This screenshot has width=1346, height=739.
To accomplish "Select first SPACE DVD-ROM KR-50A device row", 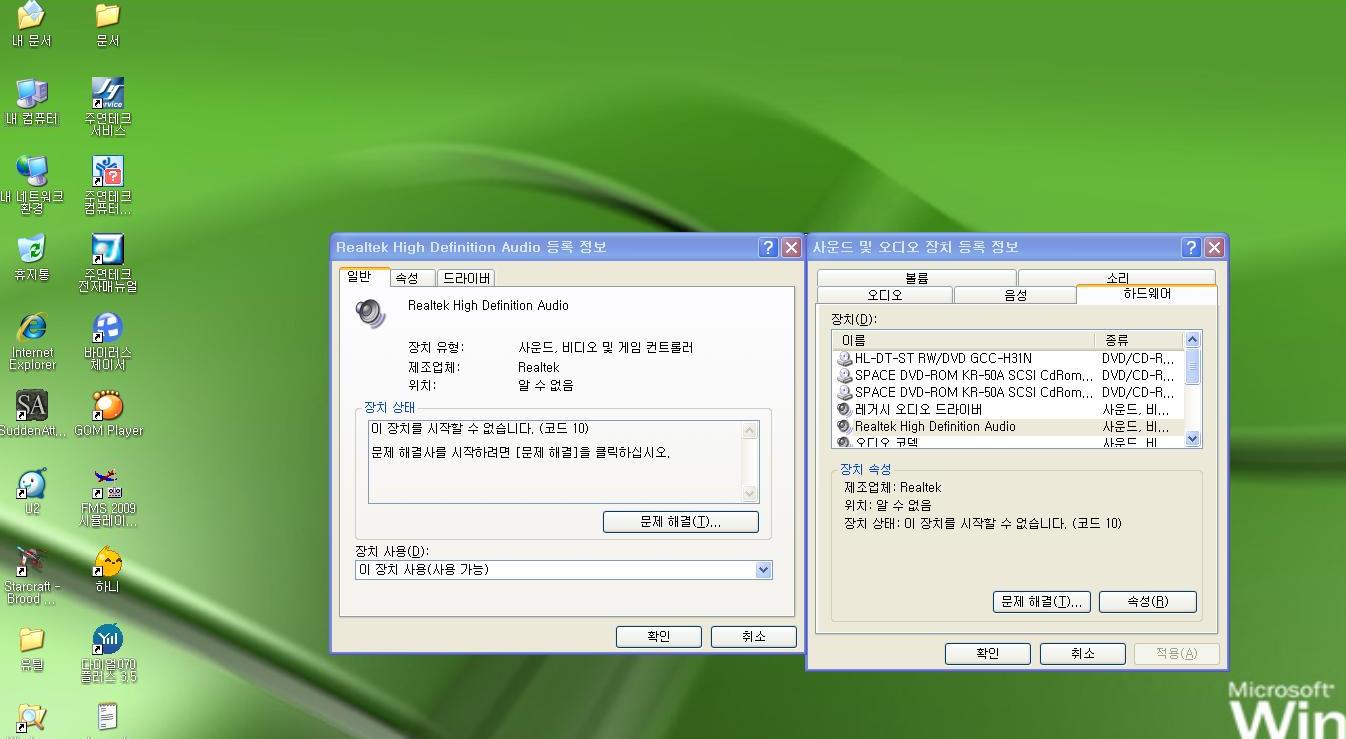I will tap(1009, 375).
